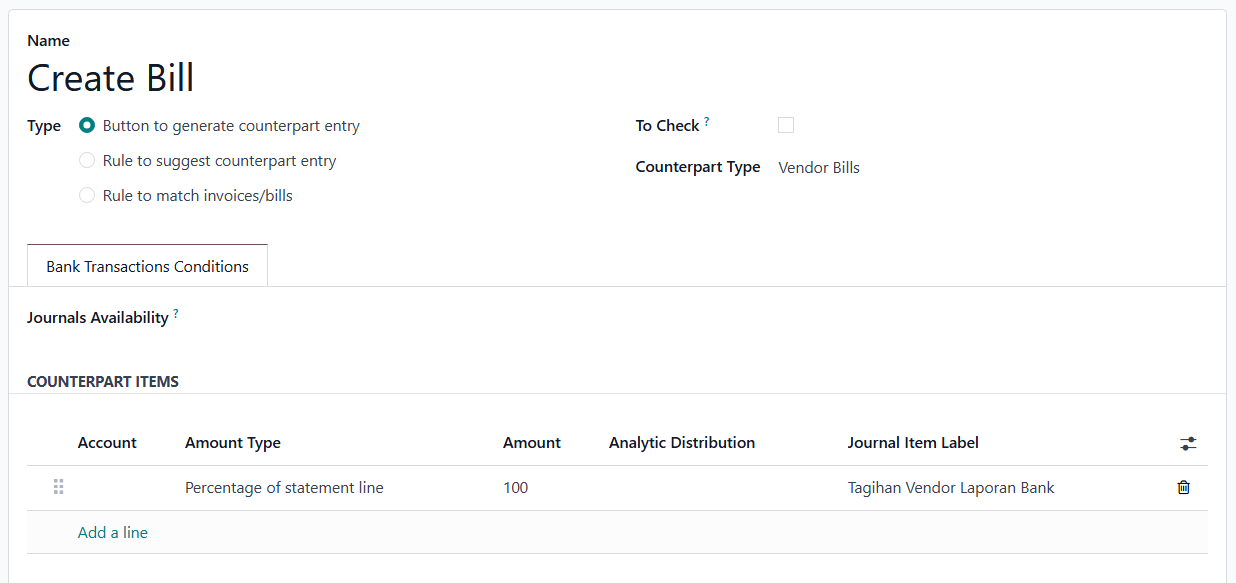This screenshot has width=1236, height=583.
Task: Delete the counterpart line with trash icon
Action: (1183, 488)
